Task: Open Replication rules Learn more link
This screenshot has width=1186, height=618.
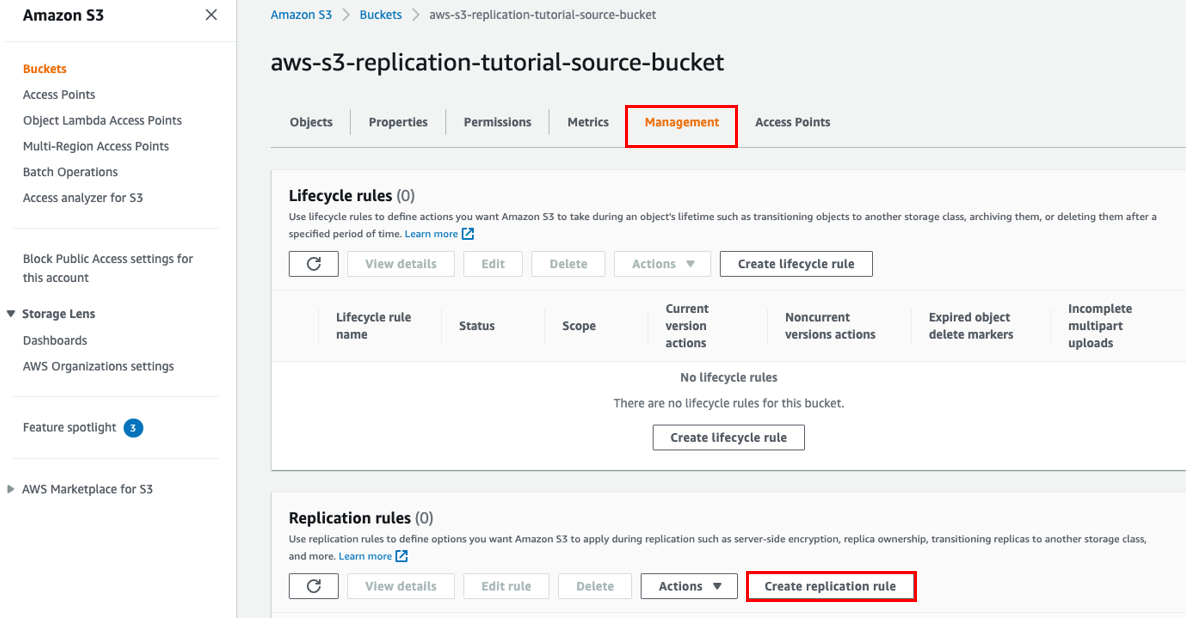Action: (365, 556)
